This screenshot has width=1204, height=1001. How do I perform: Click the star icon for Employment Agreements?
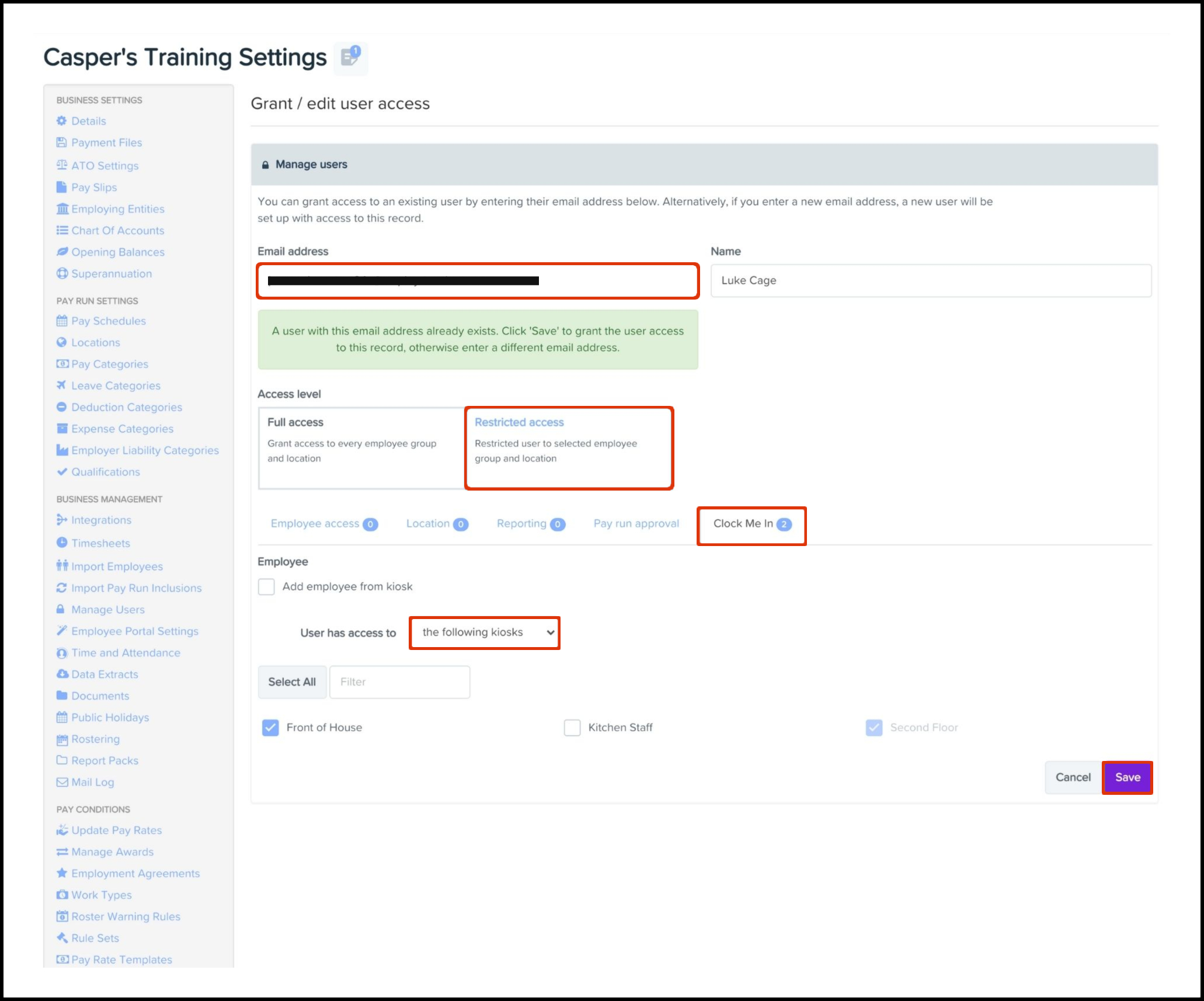point(62,873)
